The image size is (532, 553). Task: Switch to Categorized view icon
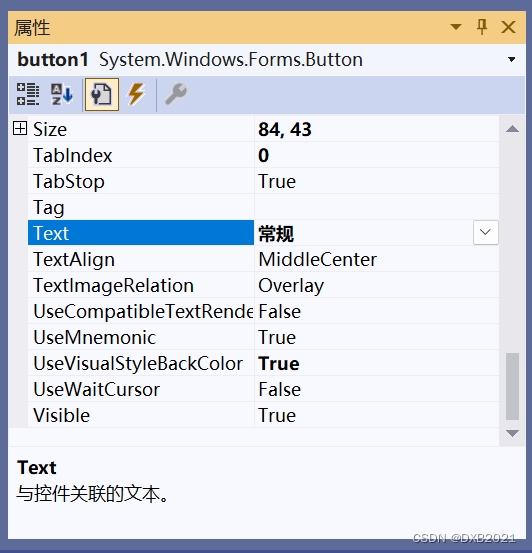pyautogui.click(x=28, y=94)
